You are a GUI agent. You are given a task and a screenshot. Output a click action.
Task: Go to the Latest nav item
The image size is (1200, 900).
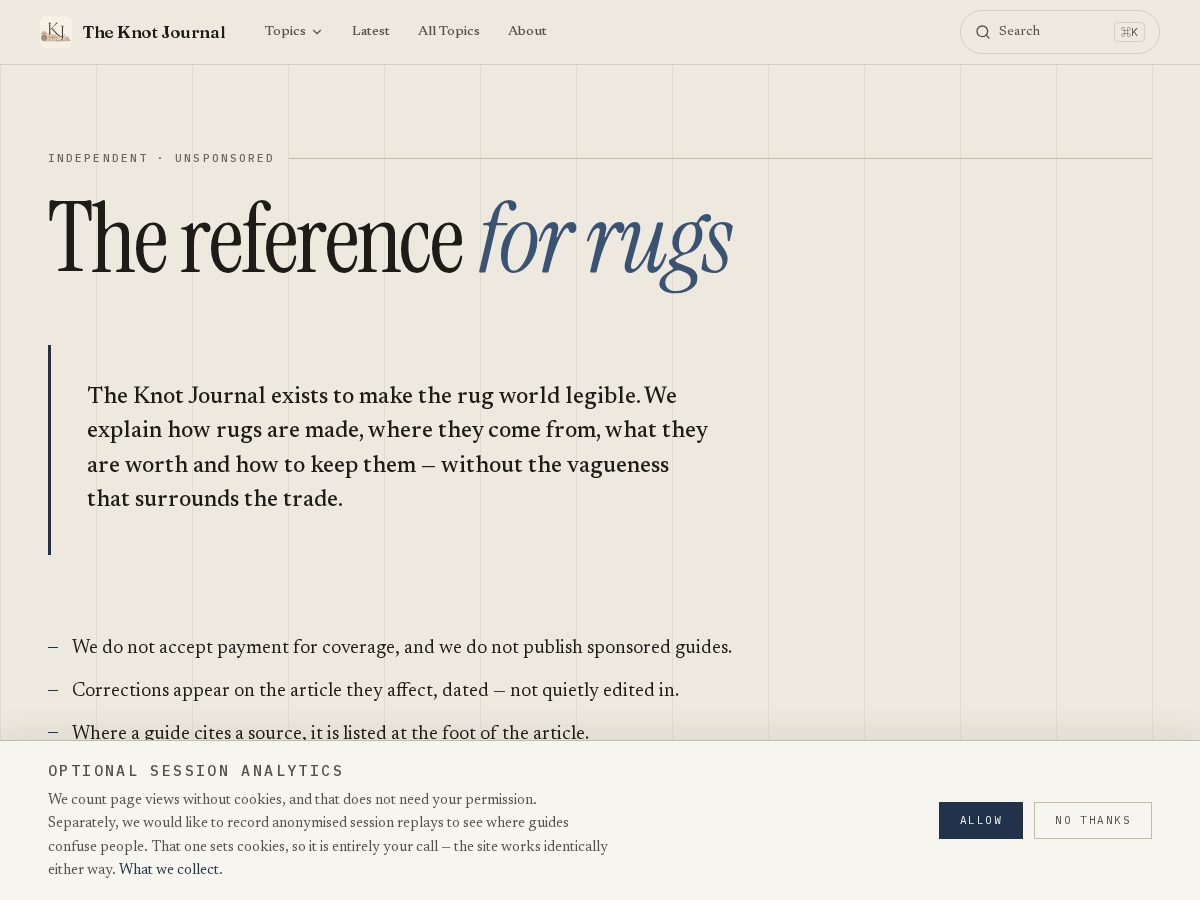click(x=371, y=31)
